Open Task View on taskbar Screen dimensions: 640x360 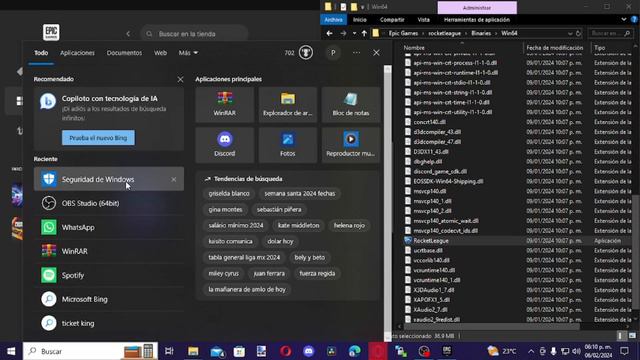tap(169, 351)
